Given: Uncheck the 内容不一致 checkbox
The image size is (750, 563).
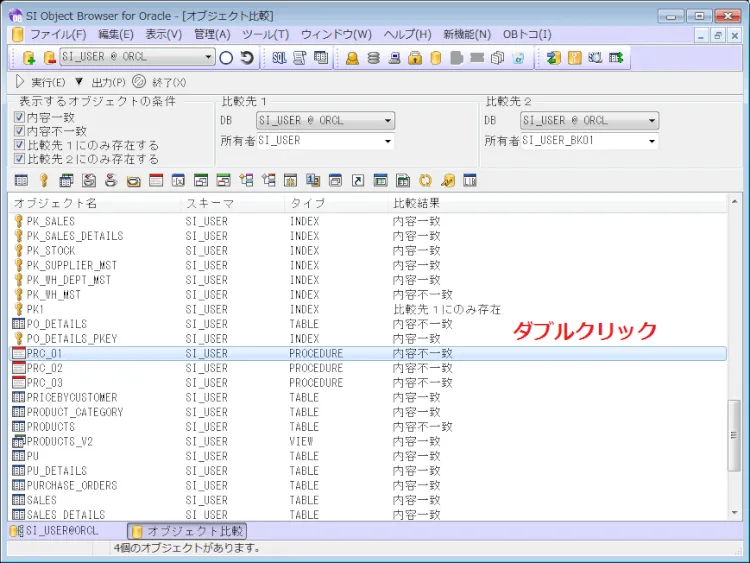Looking at the screenshot, I should (19, 131).
